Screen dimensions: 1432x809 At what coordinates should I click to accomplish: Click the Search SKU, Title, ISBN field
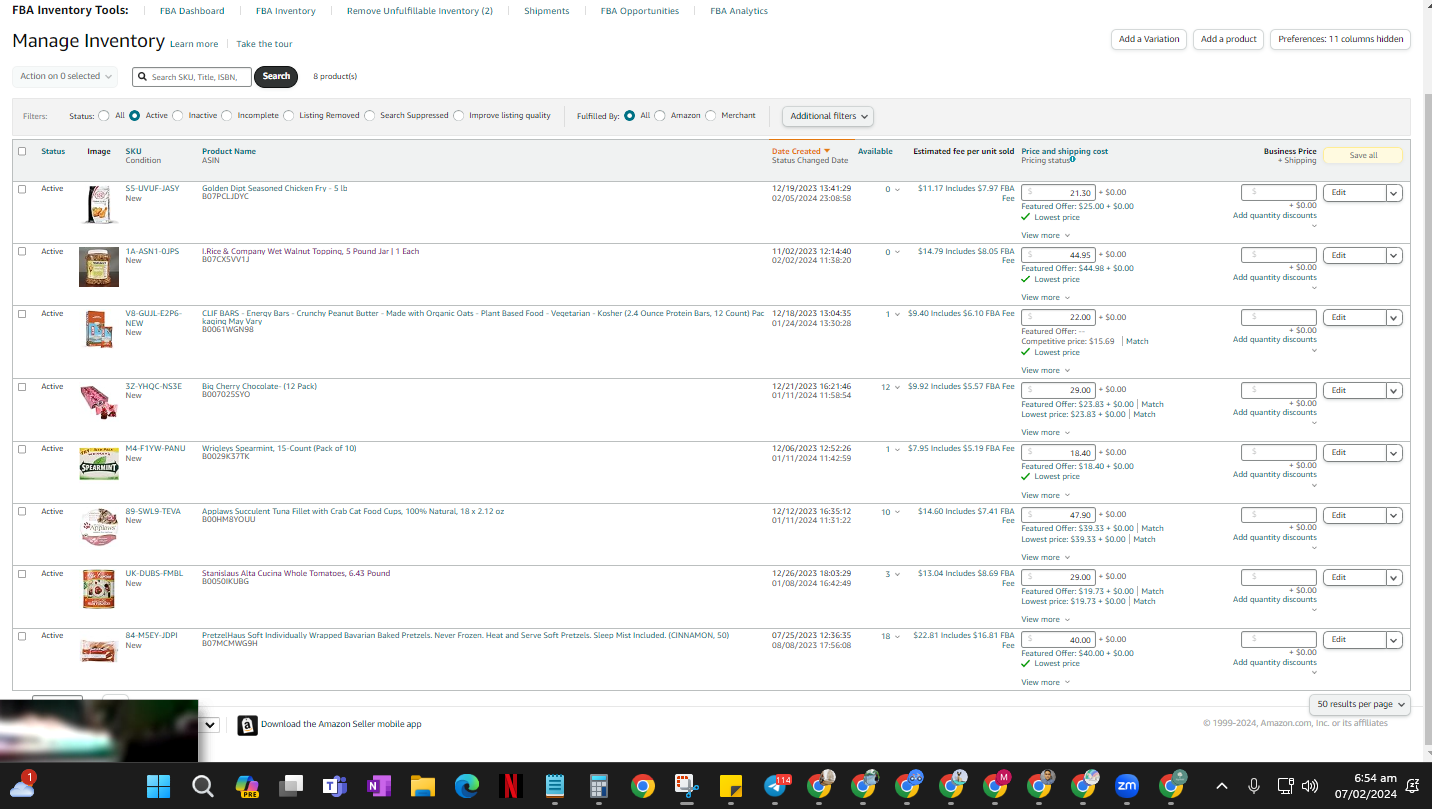(192, 77)
